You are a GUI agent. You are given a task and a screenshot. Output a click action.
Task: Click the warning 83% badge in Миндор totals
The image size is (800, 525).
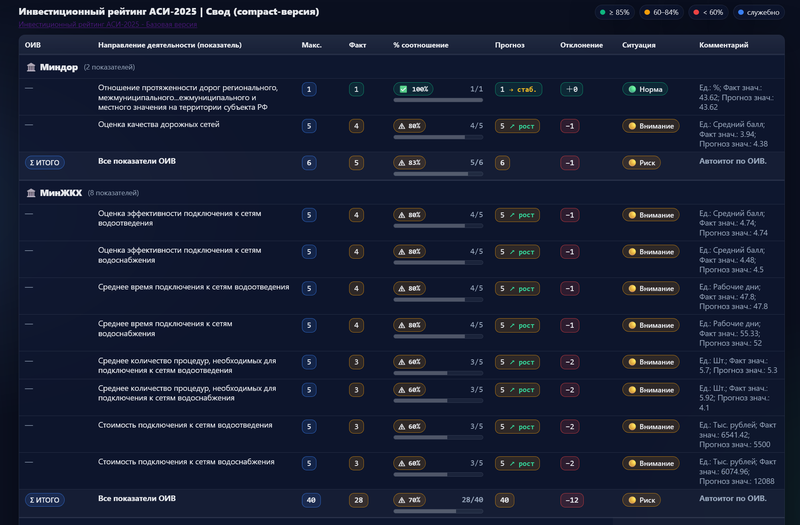point(409,163)
